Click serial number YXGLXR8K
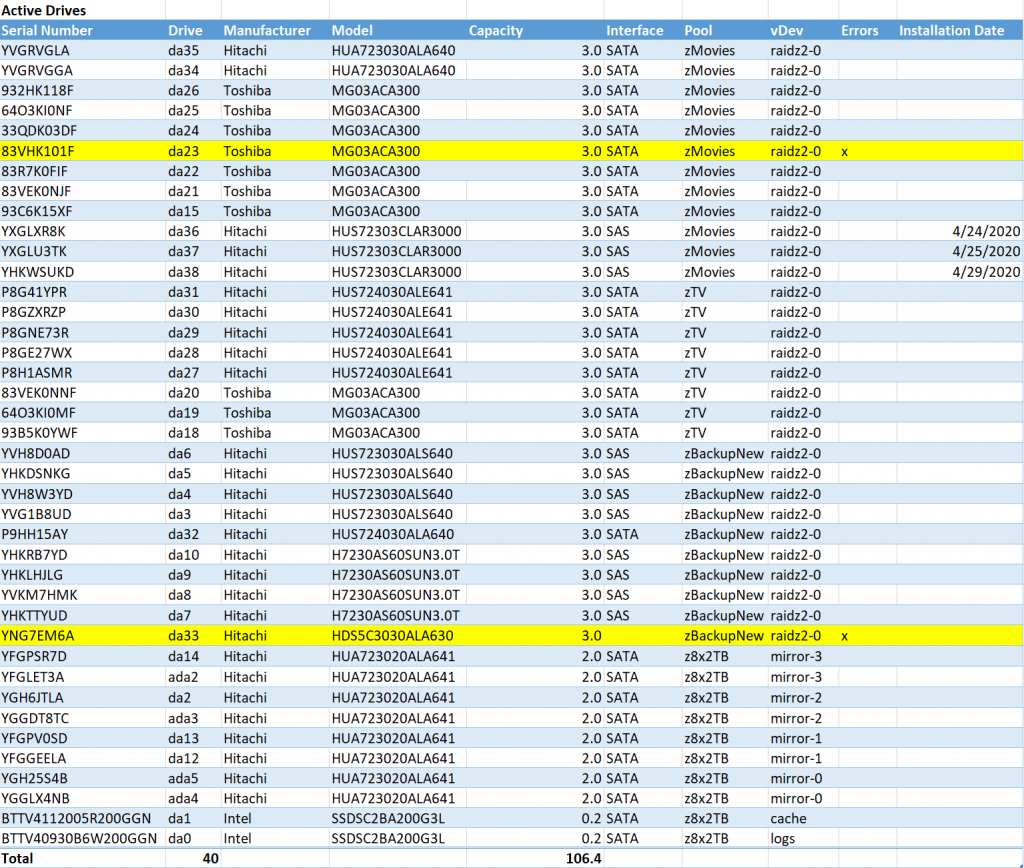 pyautogui.click(x=33, y=232)
